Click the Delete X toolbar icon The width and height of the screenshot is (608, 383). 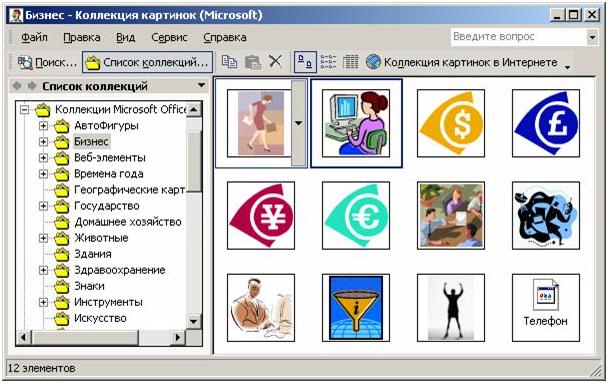tap(275, 62)
